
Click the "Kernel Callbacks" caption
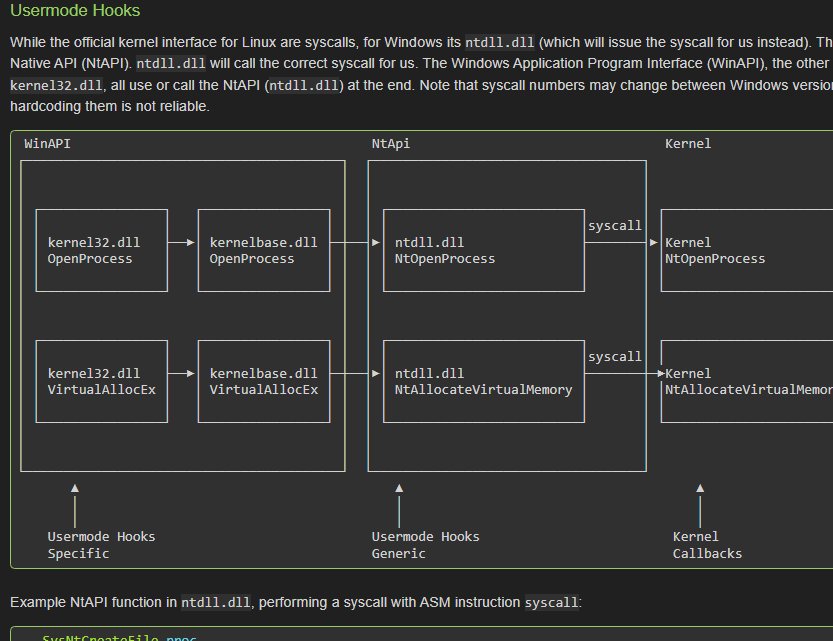[707, 545]
